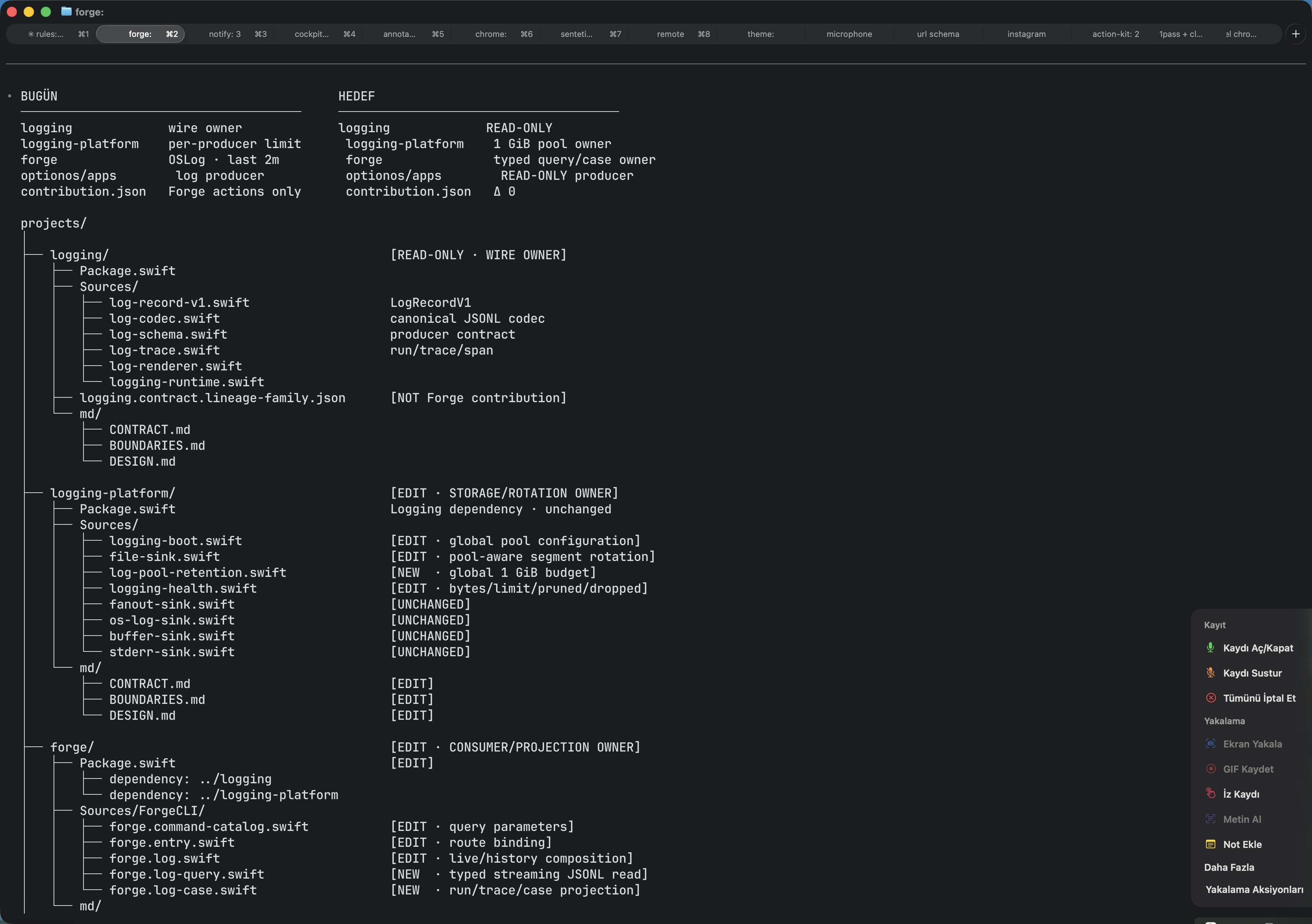Click [READ-ONLY · WIRE OWNER] annotation
Screen dimensions: 1312x924
pos(479,255)
